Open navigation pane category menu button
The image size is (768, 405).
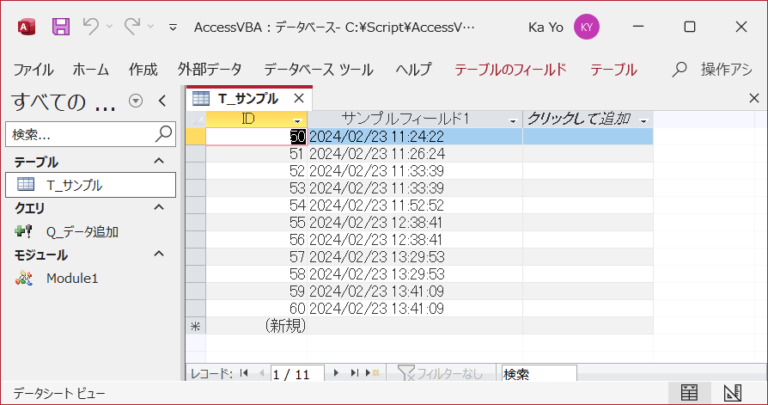point(136,101)
